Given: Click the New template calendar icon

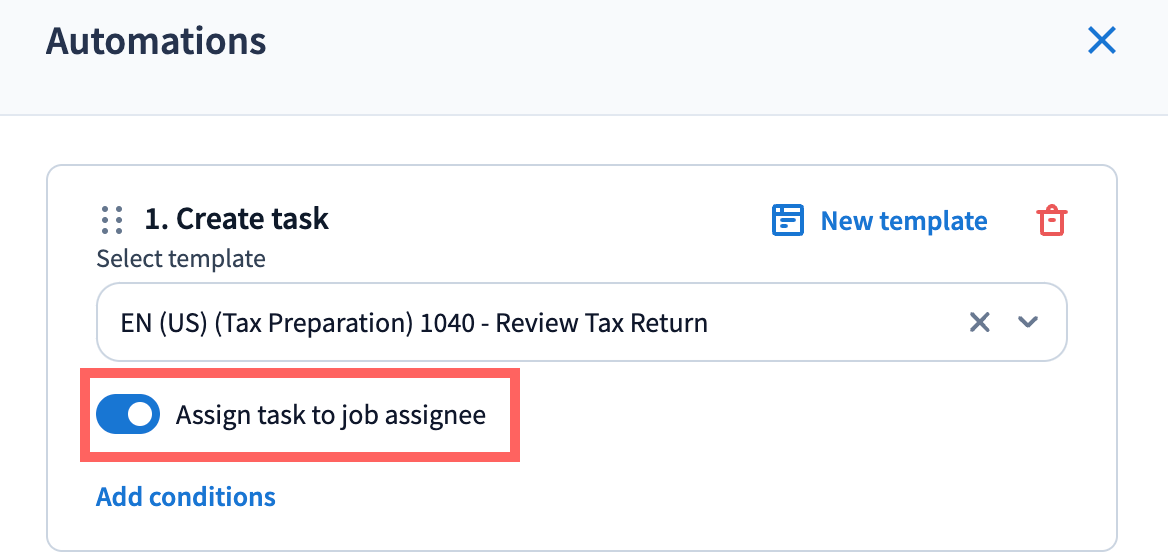Looking at the screenshot, I should (788, 220).
